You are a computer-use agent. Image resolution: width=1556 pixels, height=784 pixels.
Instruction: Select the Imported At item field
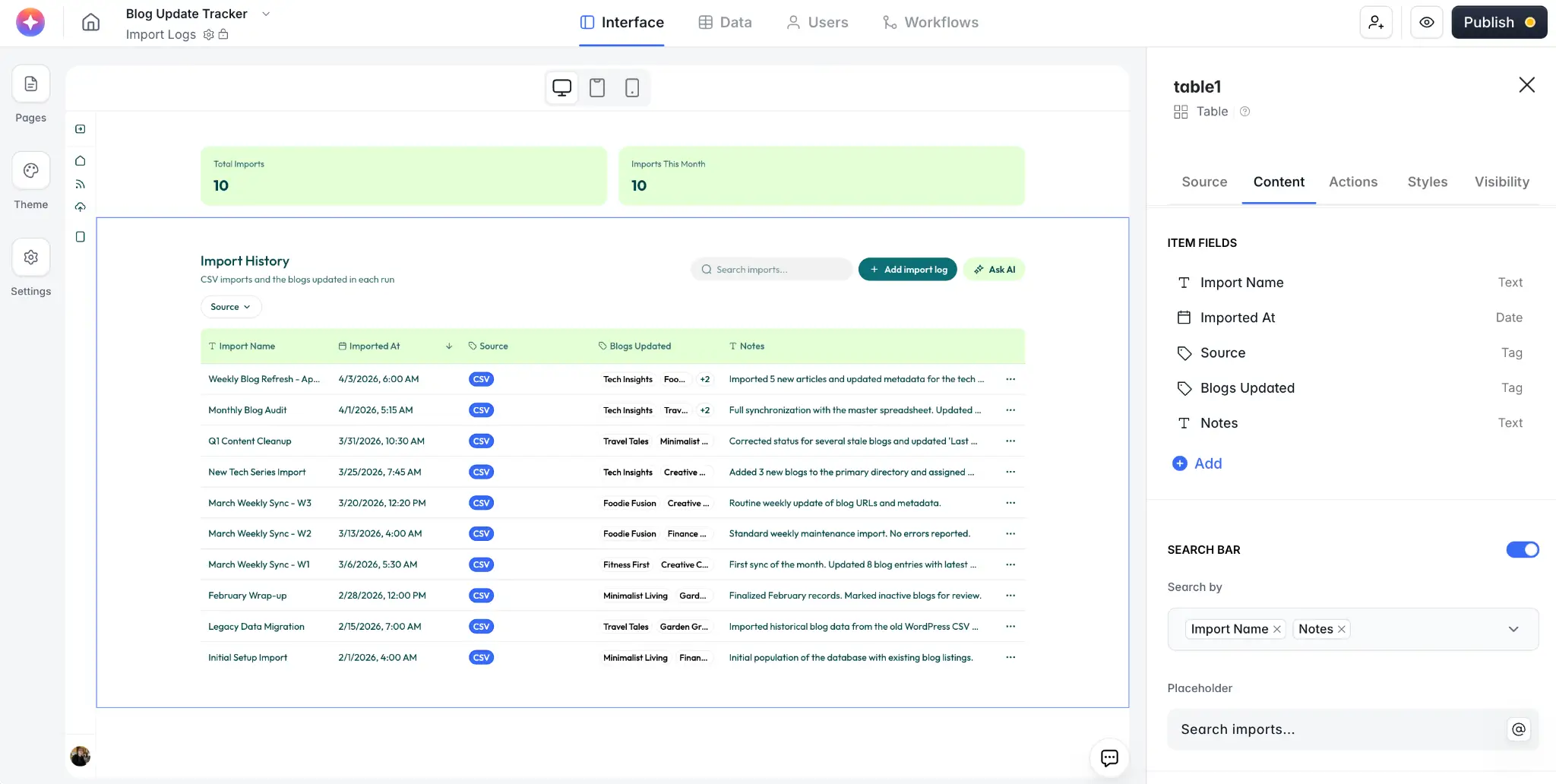(x=1349, y=318)
